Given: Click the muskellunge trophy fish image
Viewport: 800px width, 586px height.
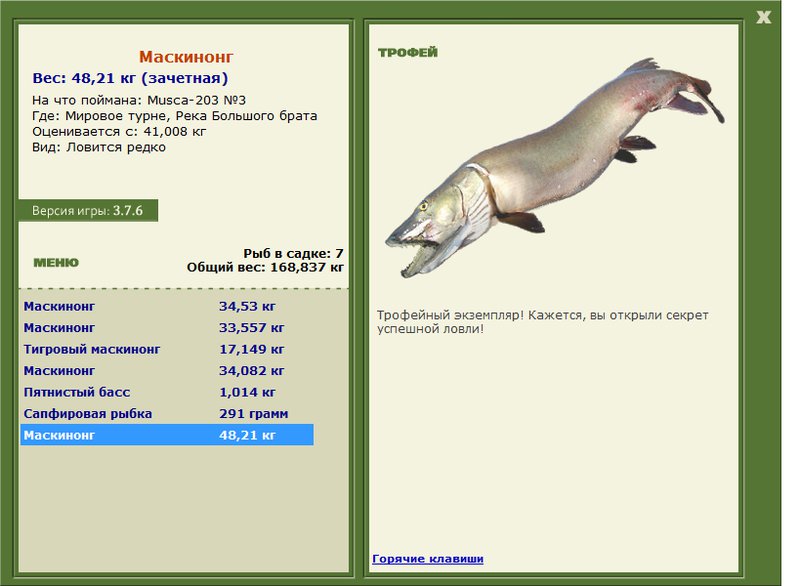Looking at the screenshot, I should (554, 167).
